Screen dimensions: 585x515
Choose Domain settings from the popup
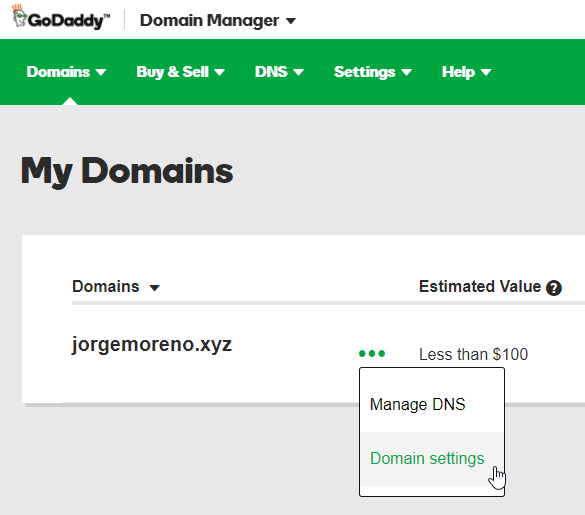click(432, 459)
